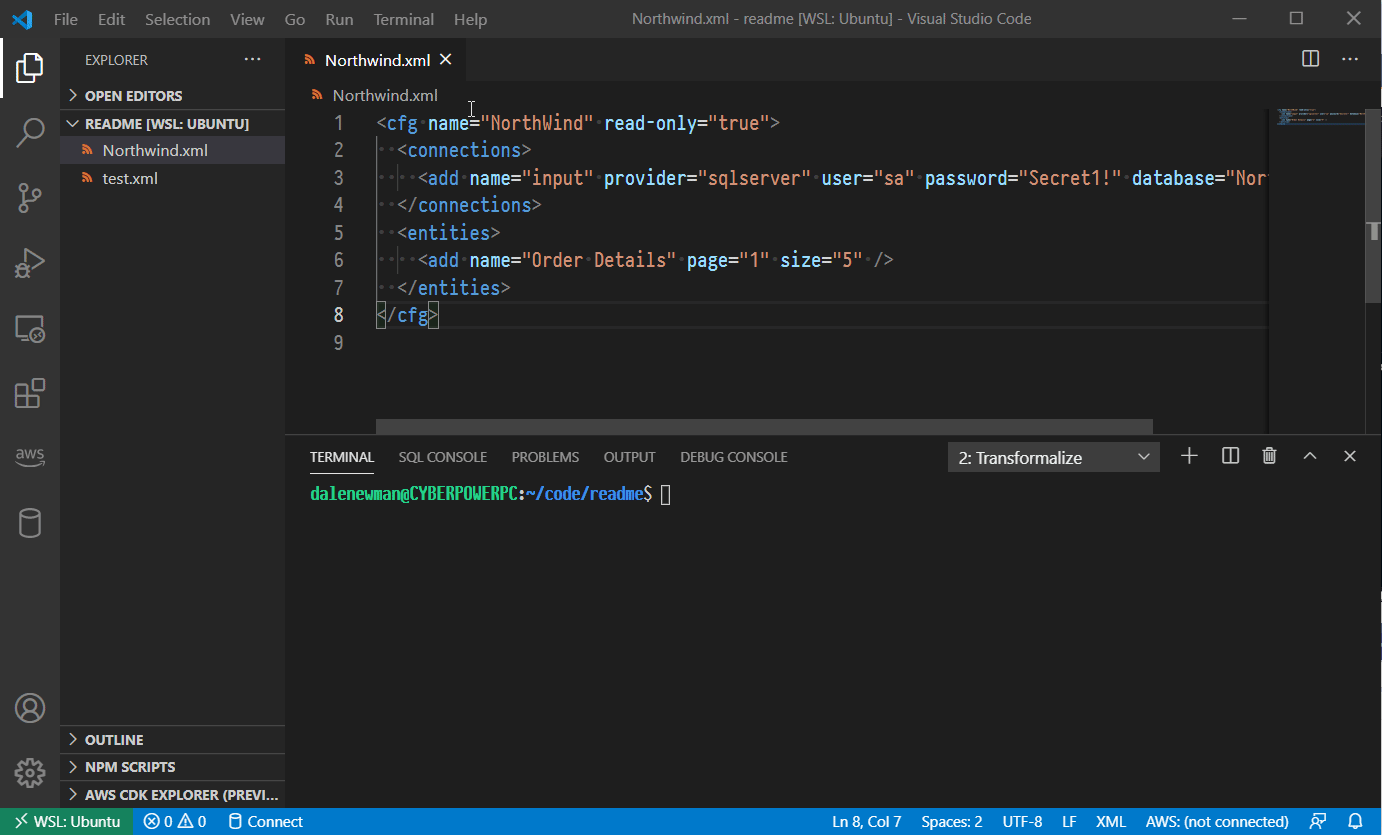This screenshot has height=835, width=1382.
Task: Open the terminal selector dropdown 2: Transformalize
Action: (x=1054, y=457)
